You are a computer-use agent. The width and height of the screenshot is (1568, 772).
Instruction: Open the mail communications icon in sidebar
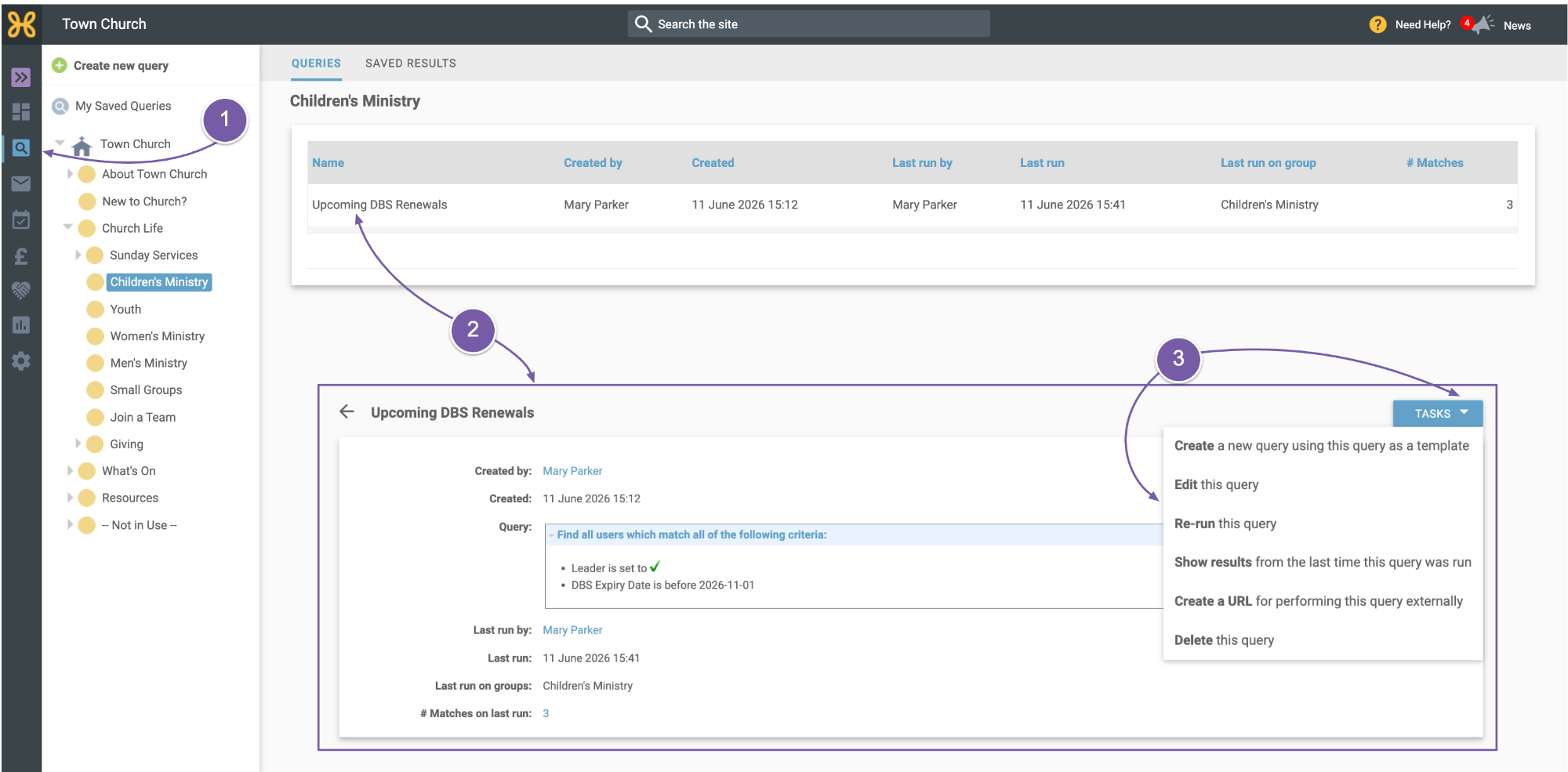(21, 183)
